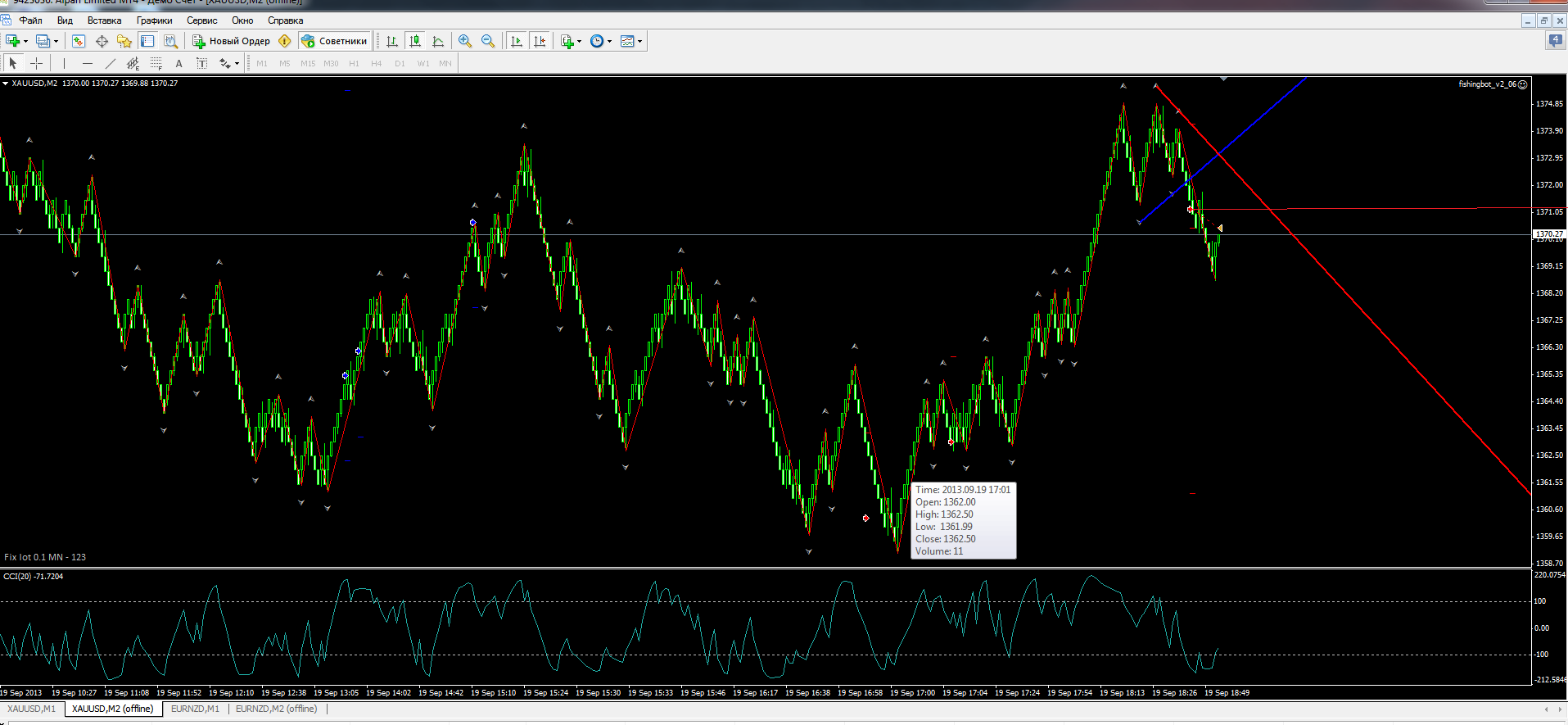Click the Fix lot 0.1 MN - 123 text
The image size is (1568, 725).
[x=45, y=557]
